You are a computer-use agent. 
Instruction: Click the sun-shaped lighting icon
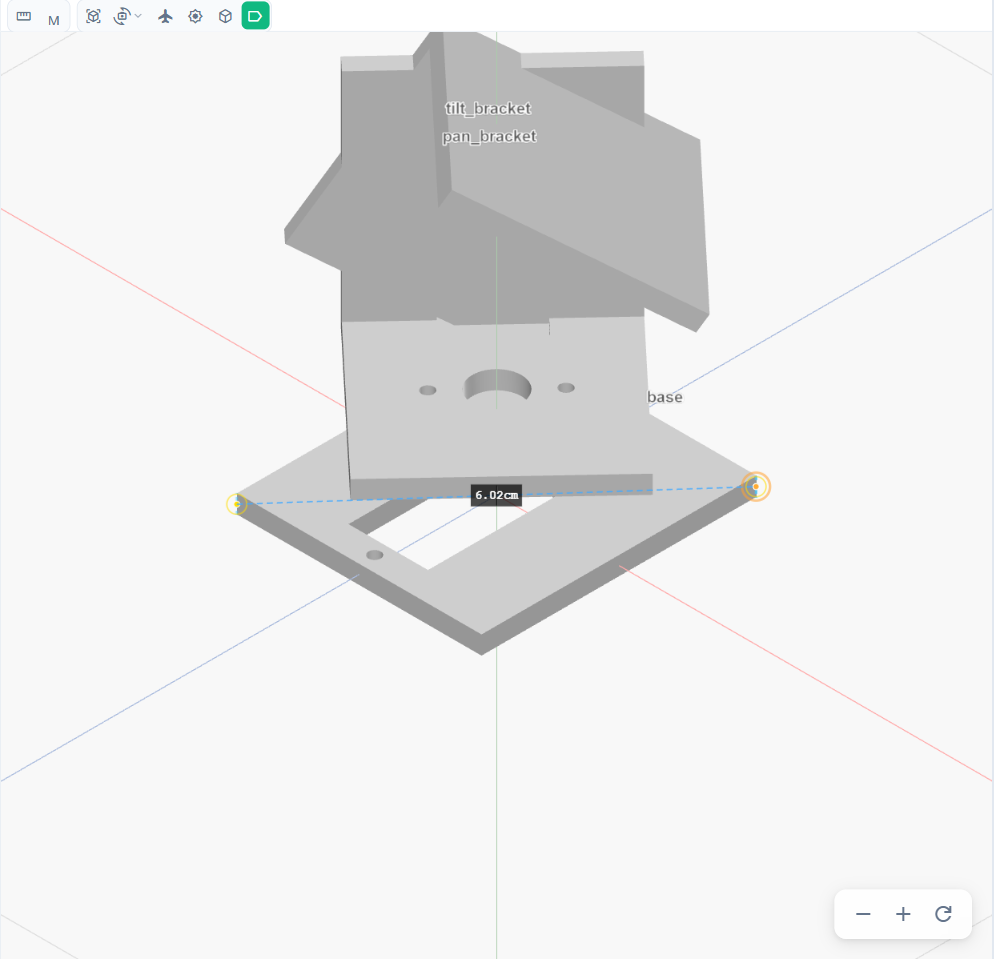pyautogui.click(x=195, y=16)
